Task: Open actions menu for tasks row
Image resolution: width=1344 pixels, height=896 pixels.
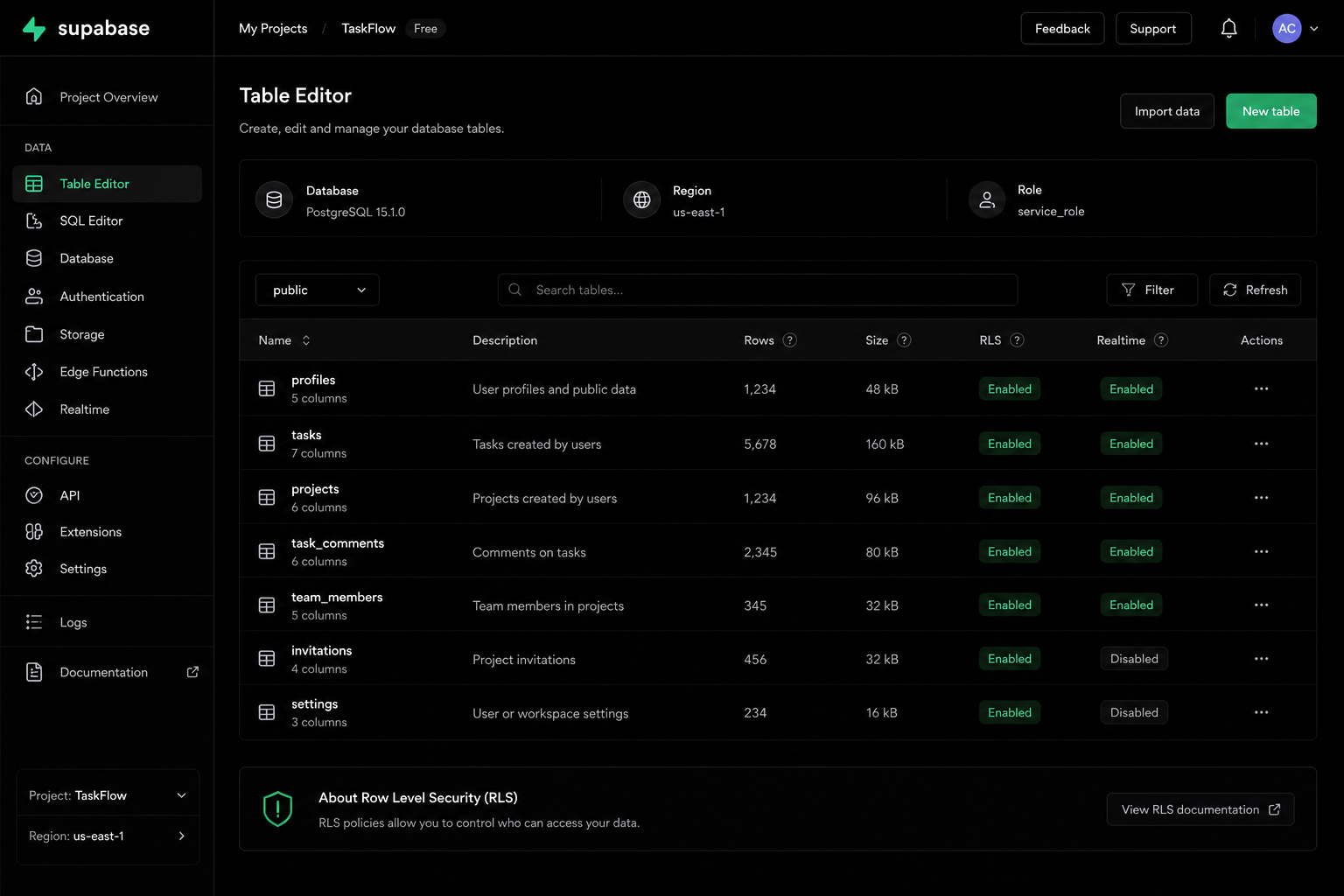Action: 1261,444
